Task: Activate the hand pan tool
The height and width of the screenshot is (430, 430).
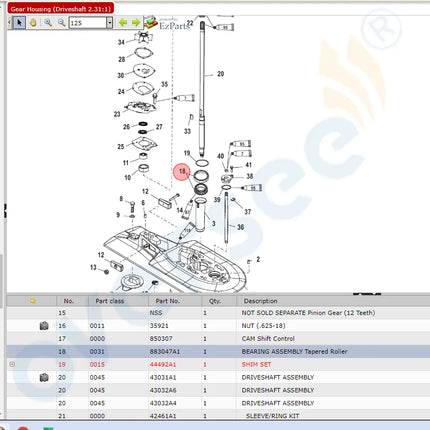Action: [x=33, y=23]
